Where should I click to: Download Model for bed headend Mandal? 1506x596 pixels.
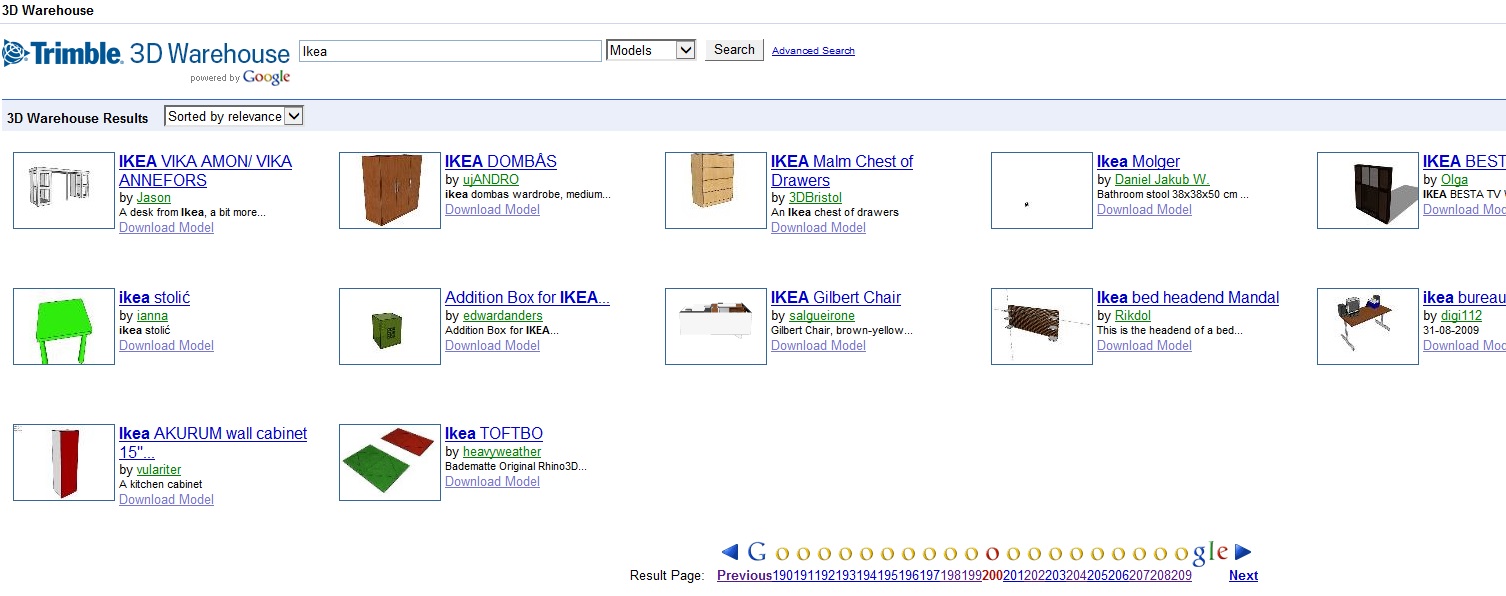[x=1144, y=345]
